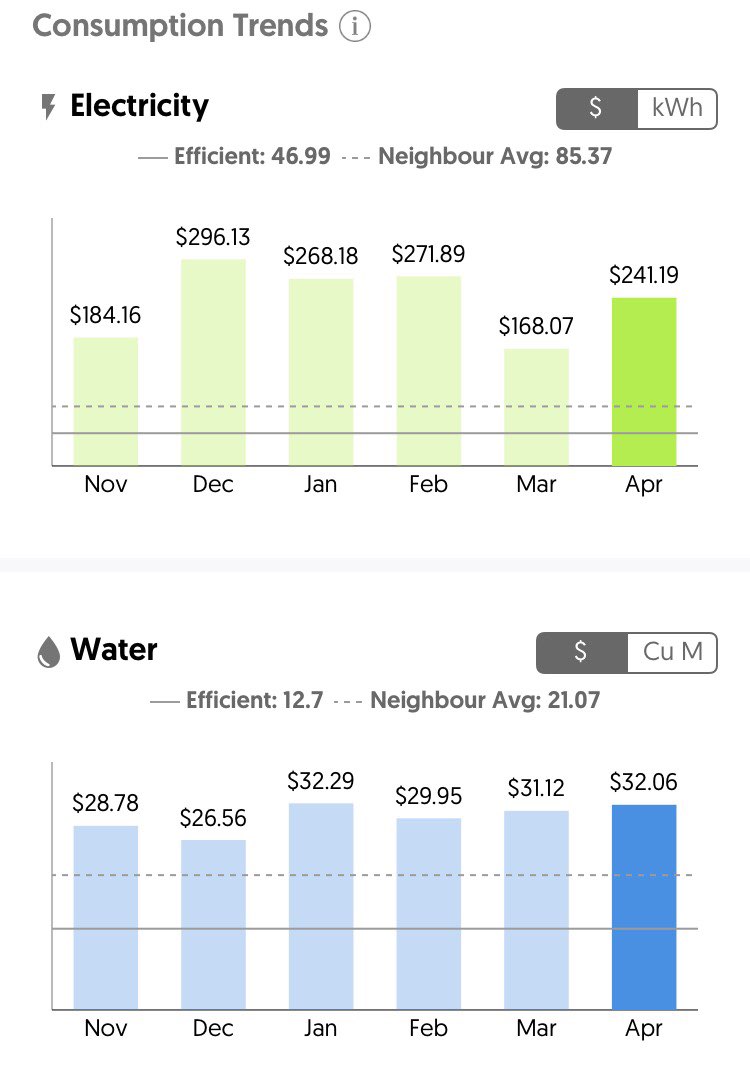Image resolution: width=750 pixels, height=1081 pixels.
Task: Click the $271.89 February electricity value
Action: pyautogui.click(x=428, y=254)
